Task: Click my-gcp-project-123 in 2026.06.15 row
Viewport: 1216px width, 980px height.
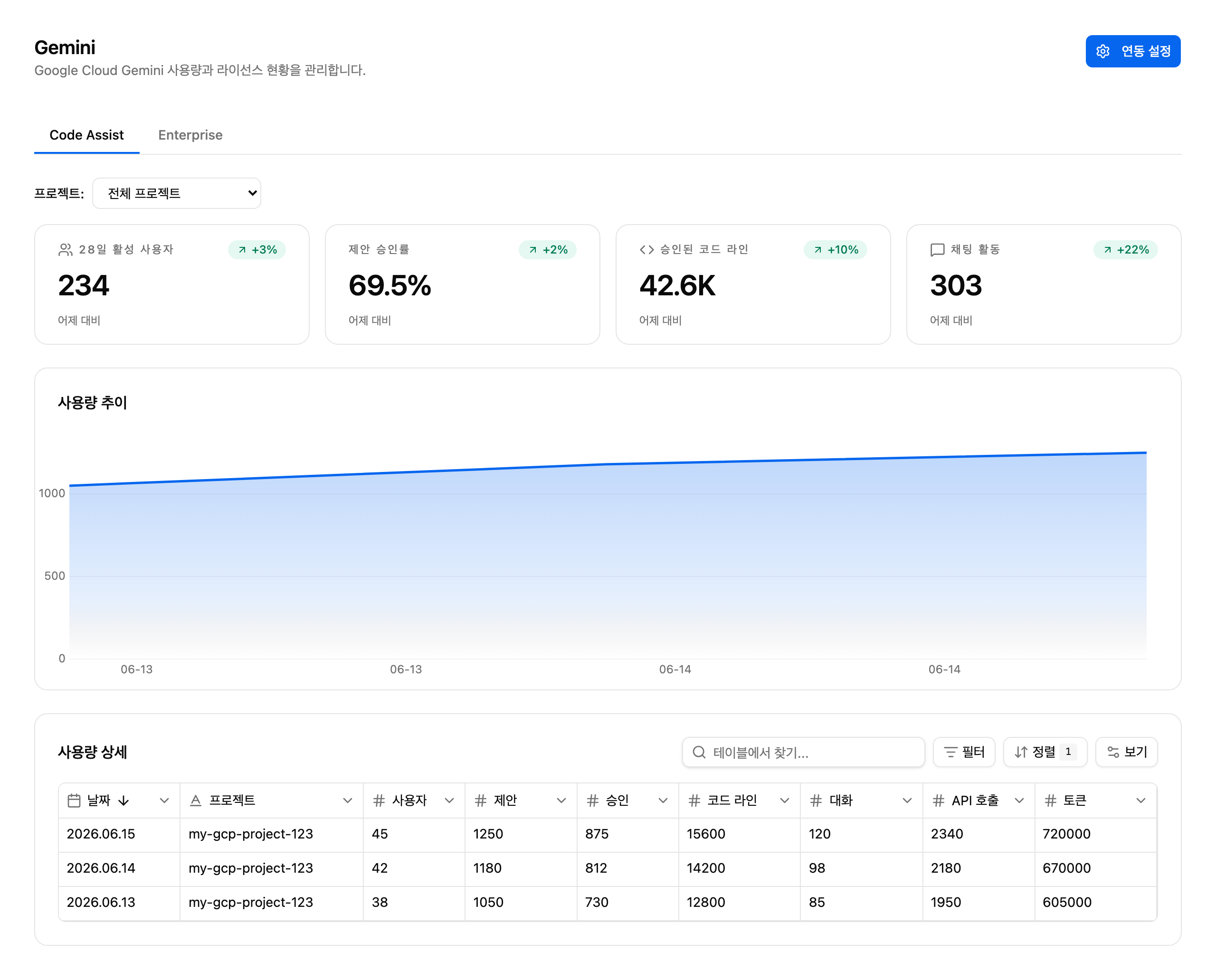Action: coord(251,834)
